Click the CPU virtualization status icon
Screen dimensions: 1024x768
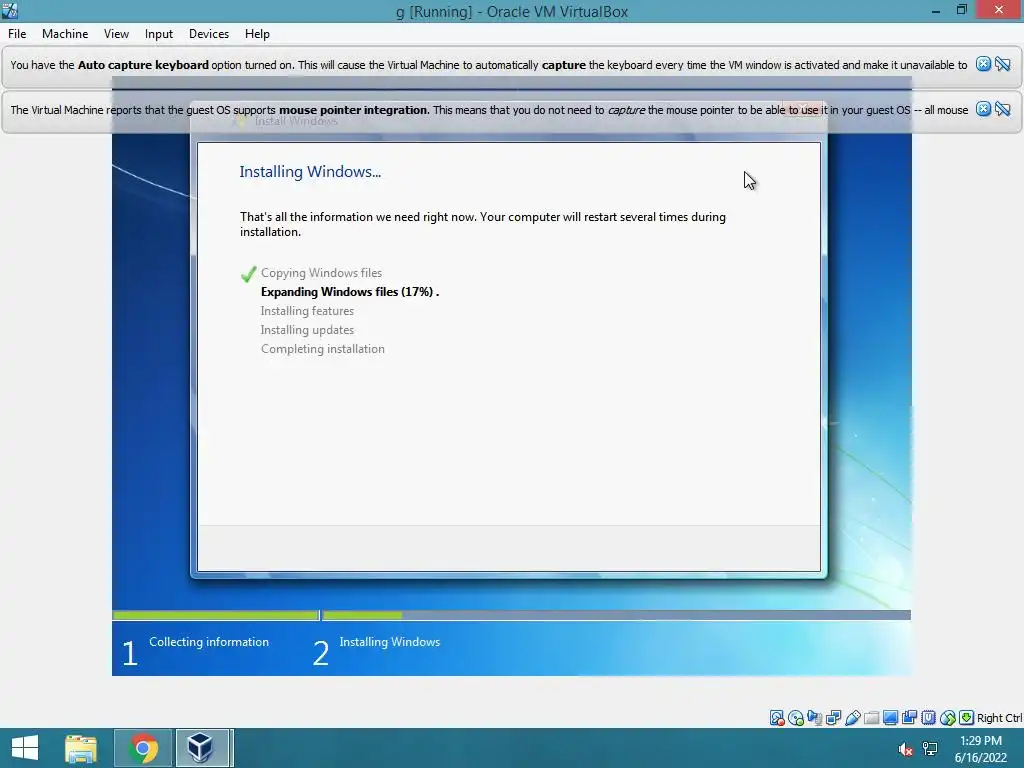pos(929,718)
